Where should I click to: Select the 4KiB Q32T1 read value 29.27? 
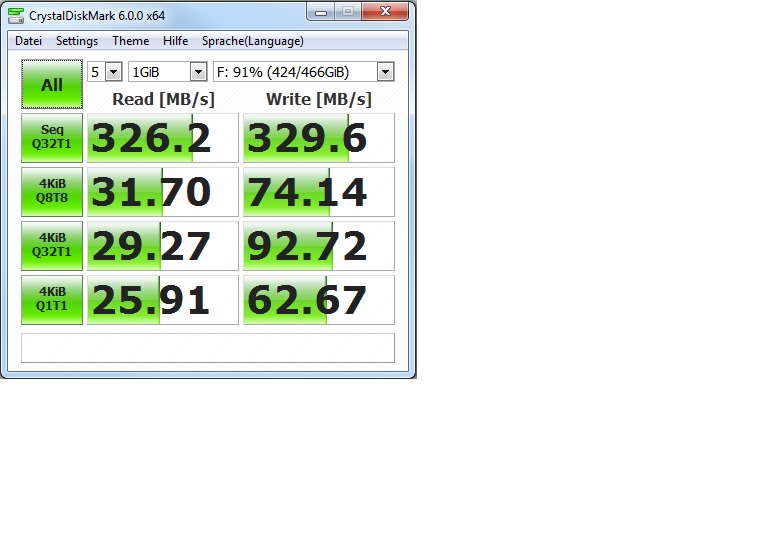click(x=163, y=246)
